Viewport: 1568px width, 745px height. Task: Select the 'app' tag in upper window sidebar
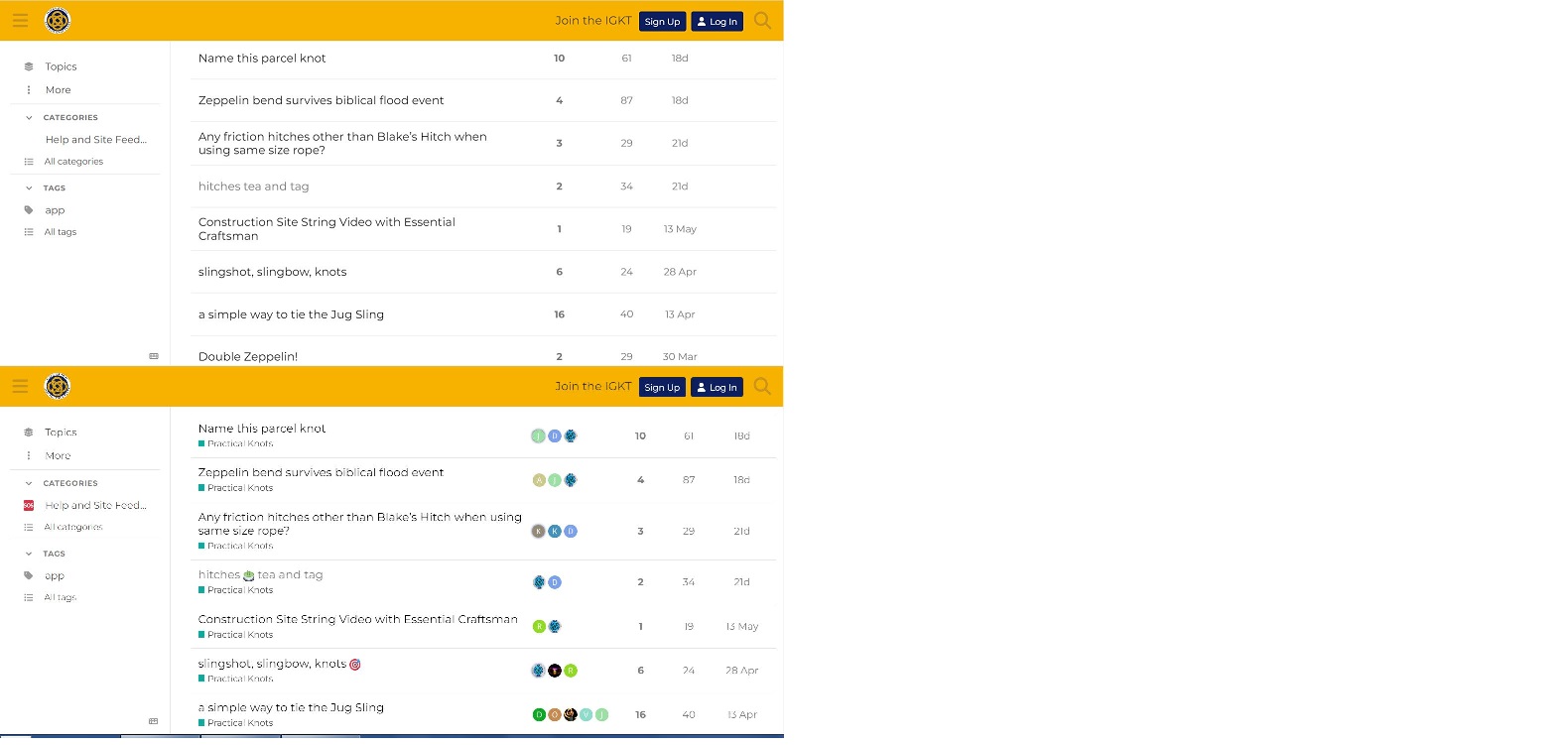[55, 210]
